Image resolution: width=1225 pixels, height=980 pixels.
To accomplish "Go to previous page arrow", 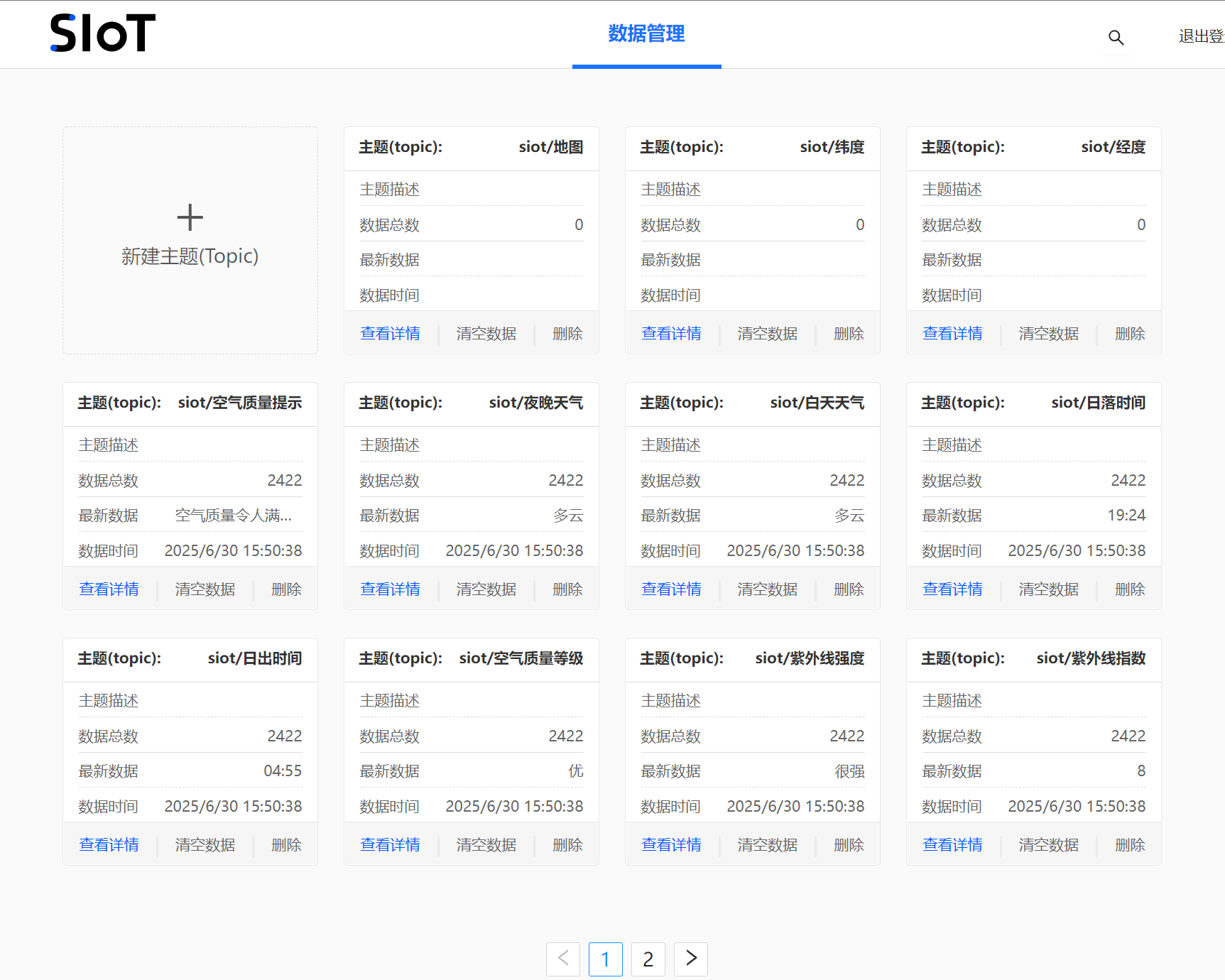I will pos(563,959).
